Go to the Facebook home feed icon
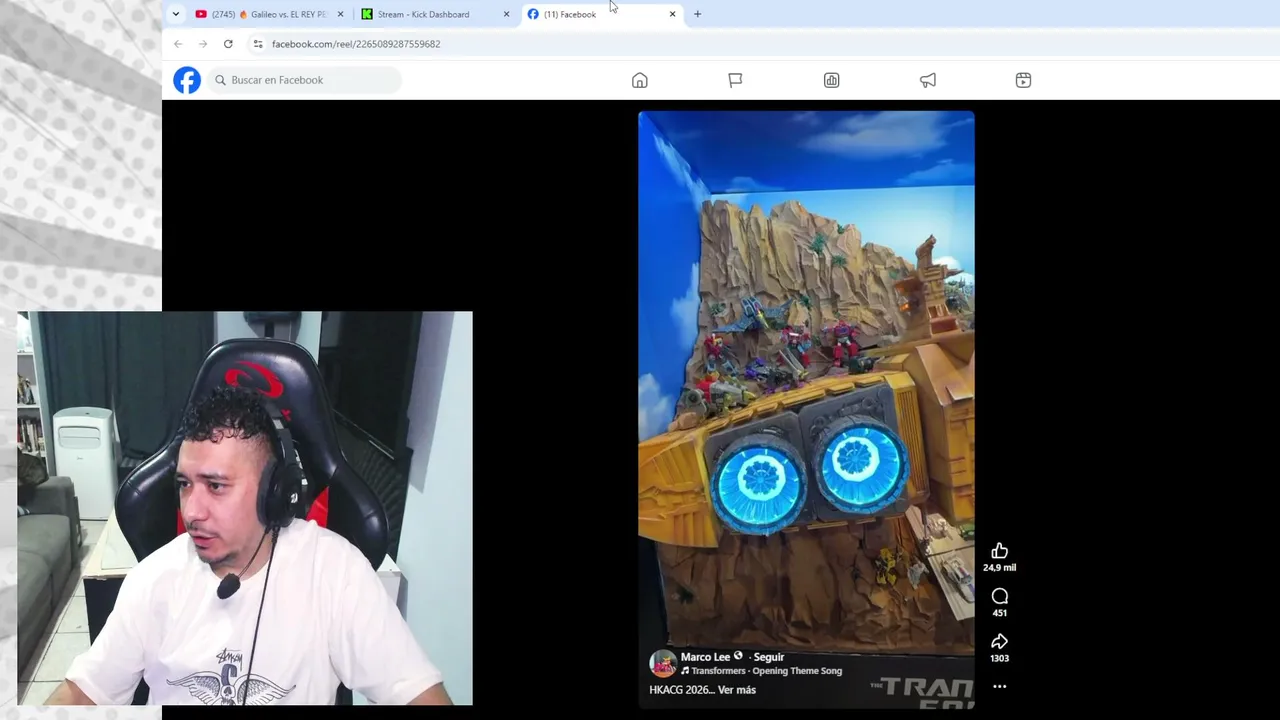Image resolution: width=1280 pixels, height=720 pixels. pos(640,80)
